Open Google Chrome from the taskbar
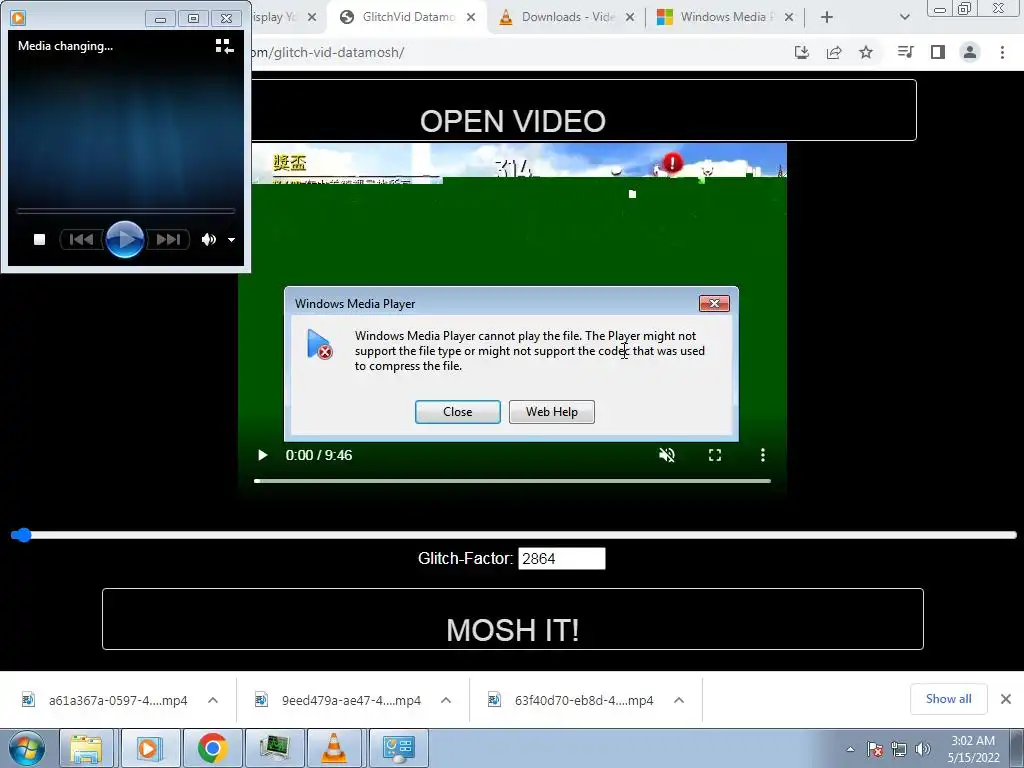The width and height of the screenshot is (1024, 768). click(212, 748)
